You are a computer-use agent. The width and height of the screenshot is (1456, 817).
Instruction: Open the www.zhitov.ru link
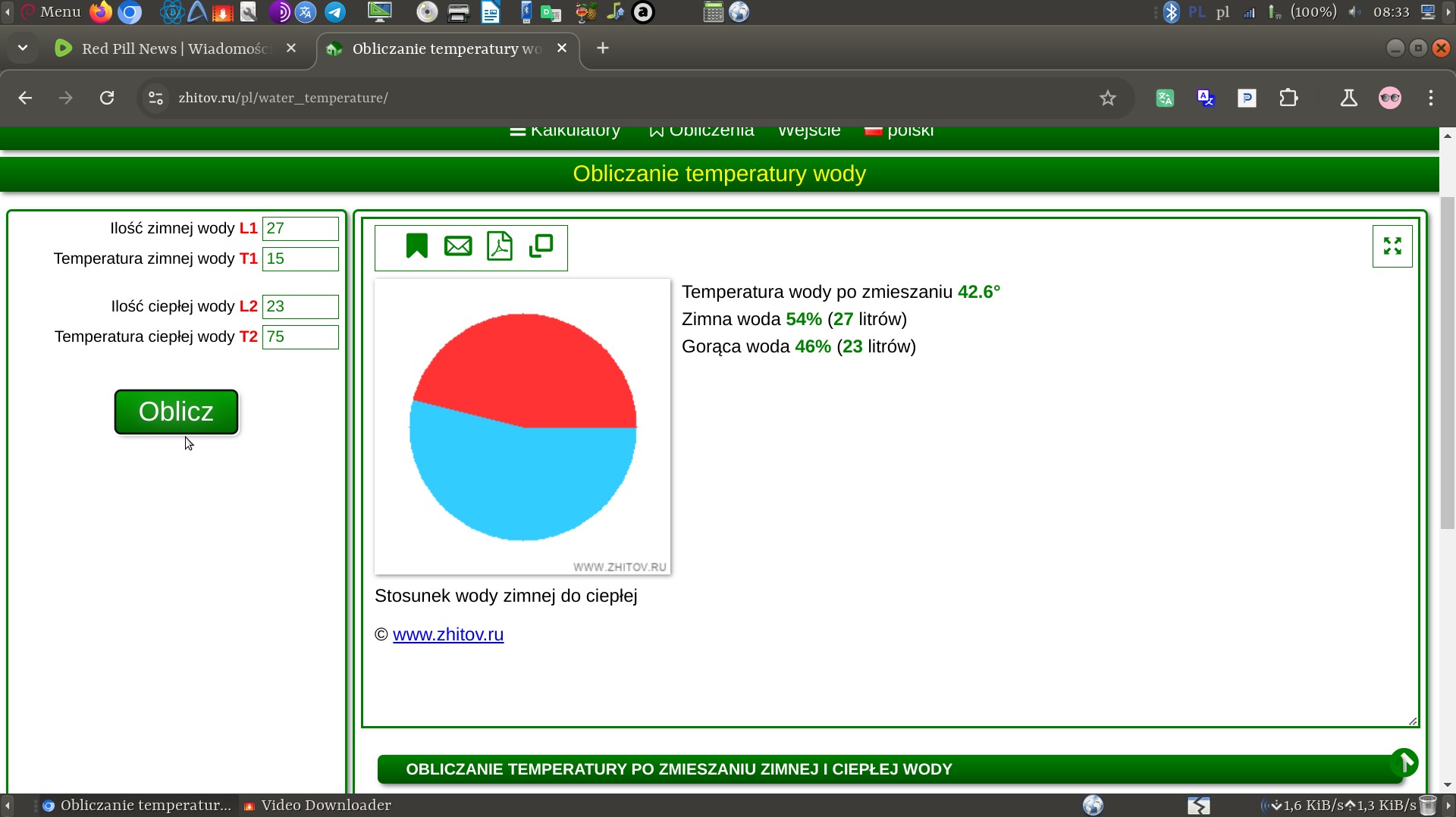(448, 634)
